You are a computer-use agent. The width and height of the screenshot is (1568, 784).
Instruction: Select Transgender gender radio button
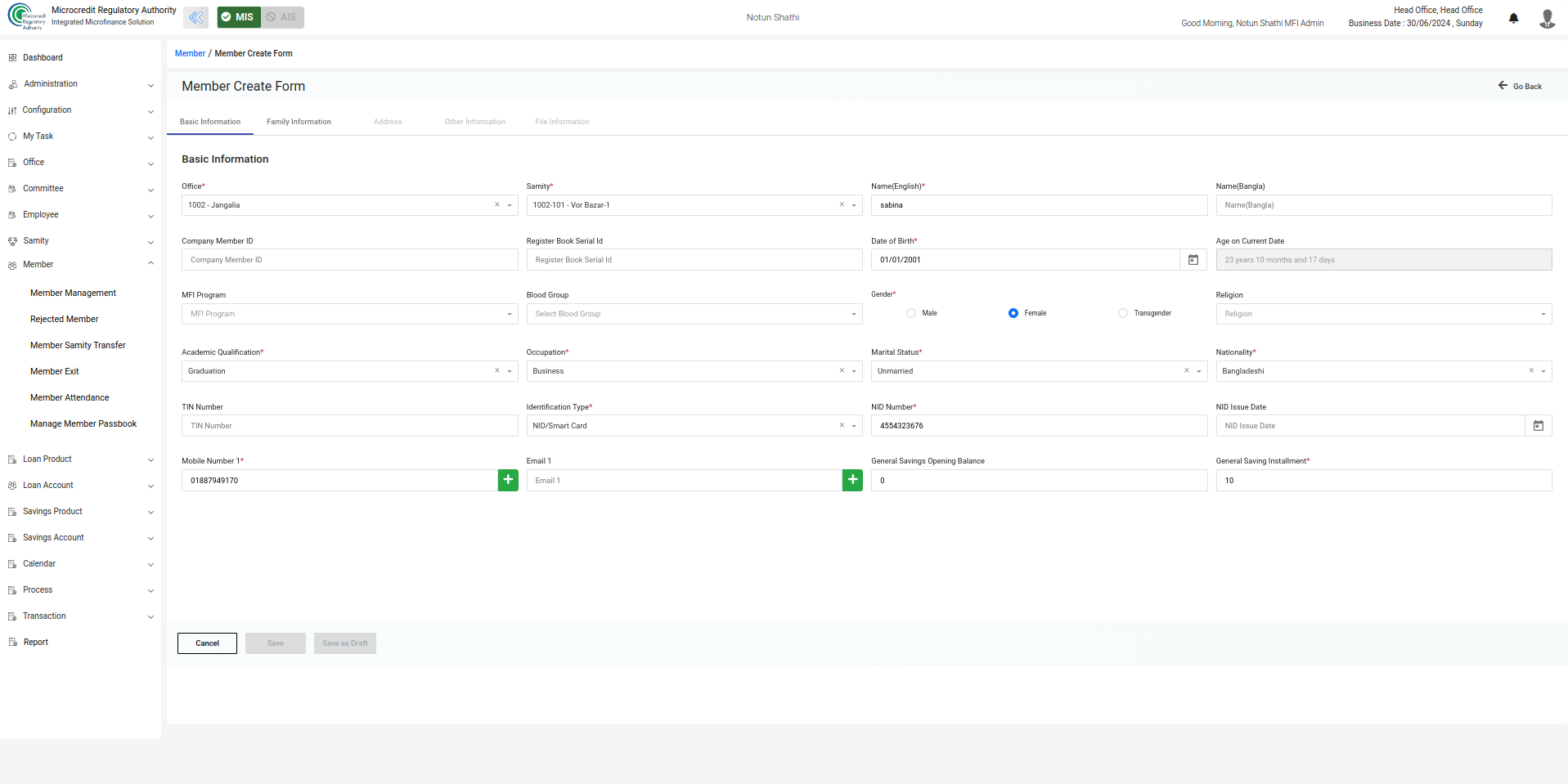[1123, 313]
